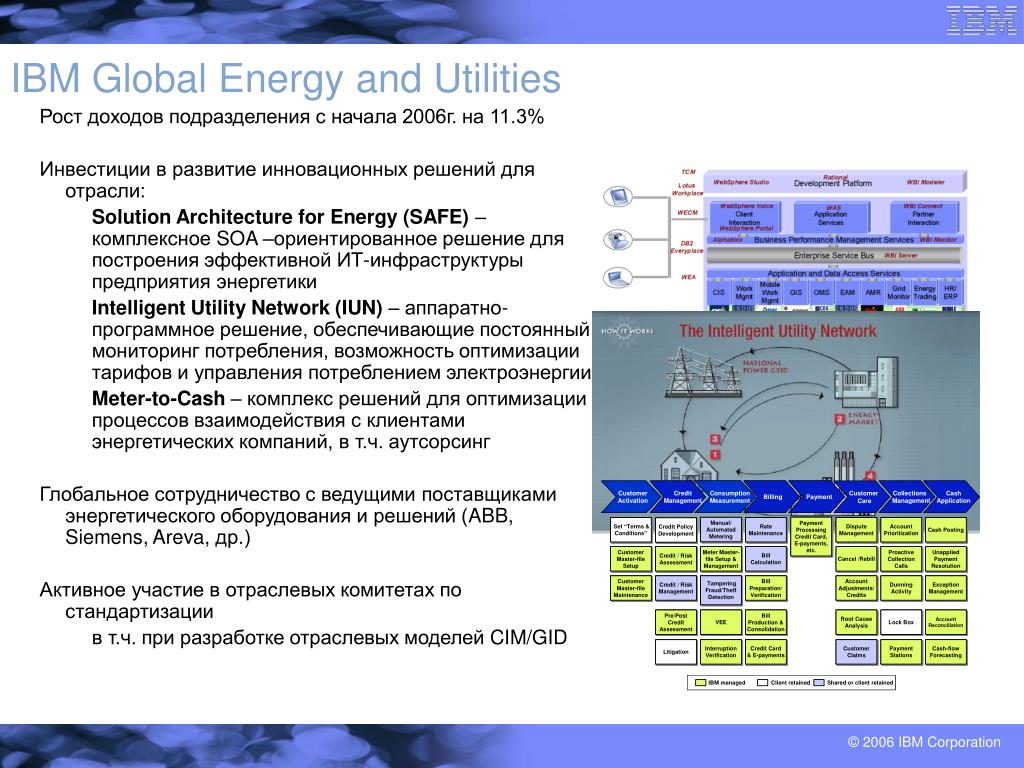Click the Tampering Fraud/Theft Detection box
This screenshot has height=768, width=1024.
pyautogui.click(x=720, y=588)
